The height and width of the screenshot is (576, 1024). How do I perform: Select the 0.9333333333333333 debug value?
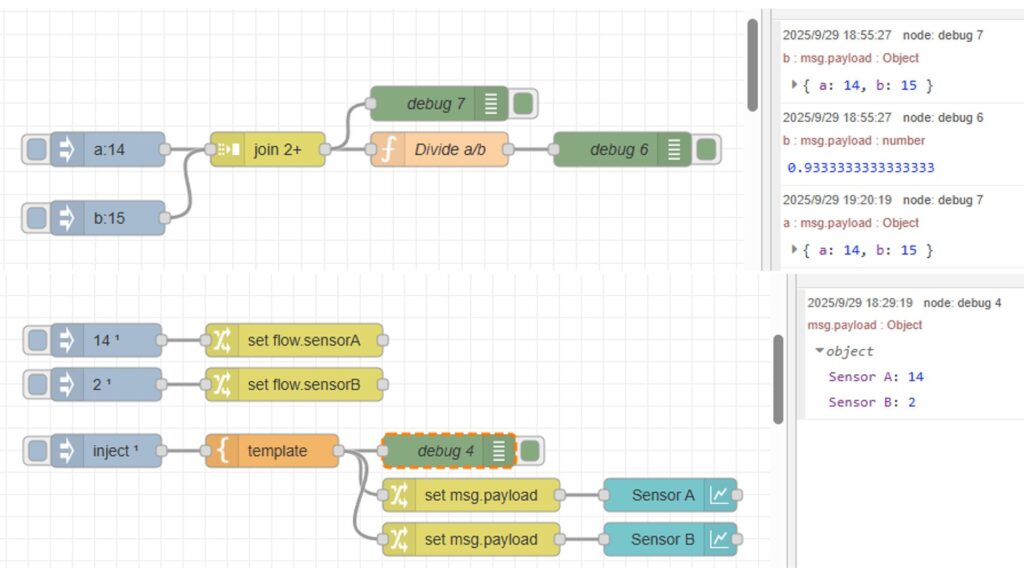click(860, 167)
